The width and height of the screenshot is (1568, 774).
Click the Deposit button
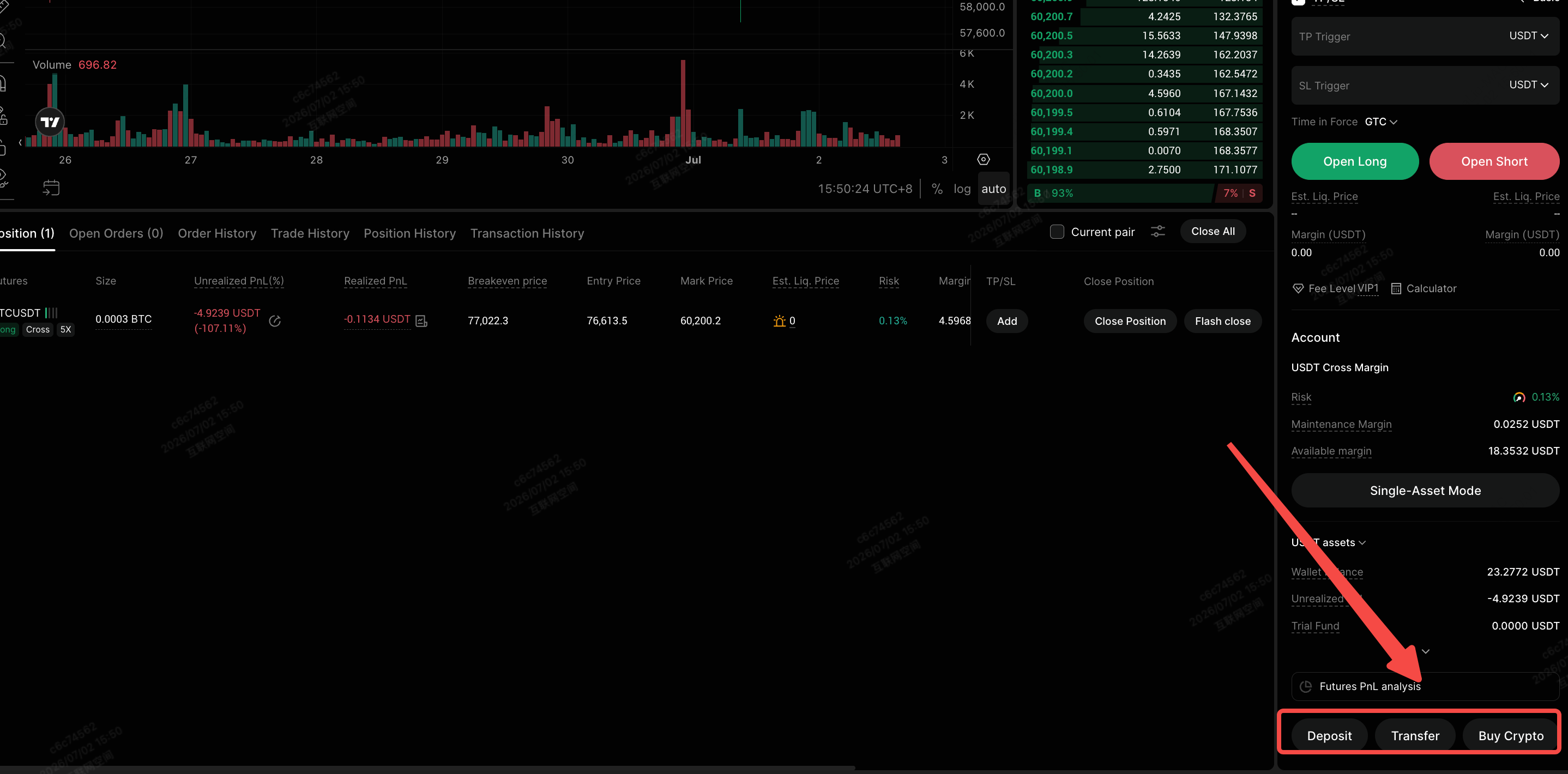pos(1329,735)
